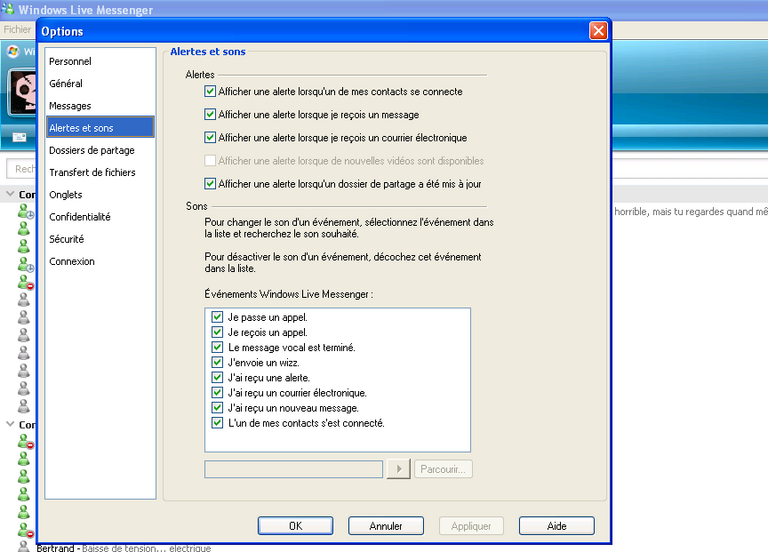Open the Dossiers de partage category
Image resolution: width=768 pixels, height=552 pixels.
coord(100,150)
